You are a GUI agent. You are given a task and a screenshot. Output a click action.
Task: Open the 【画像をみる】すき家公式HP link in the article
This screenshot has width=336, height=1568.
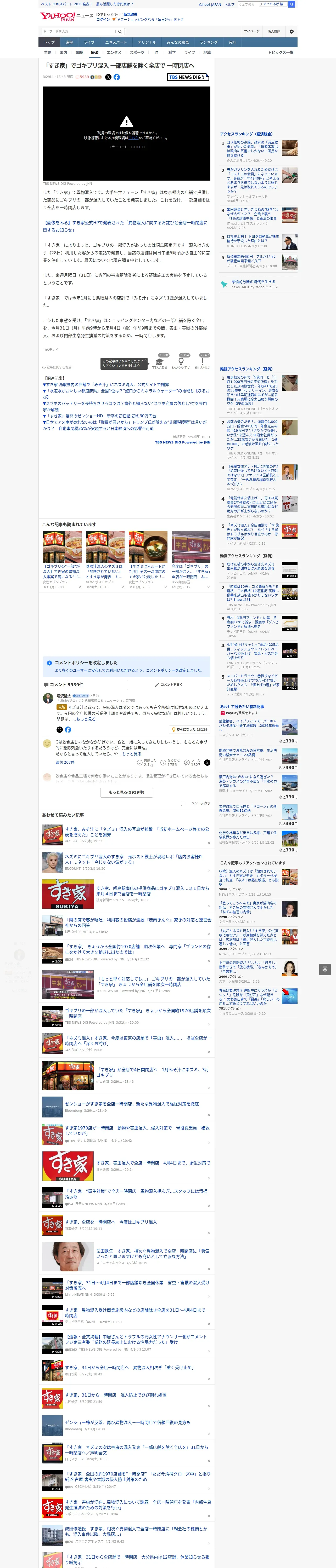click(x=125, y=226)
